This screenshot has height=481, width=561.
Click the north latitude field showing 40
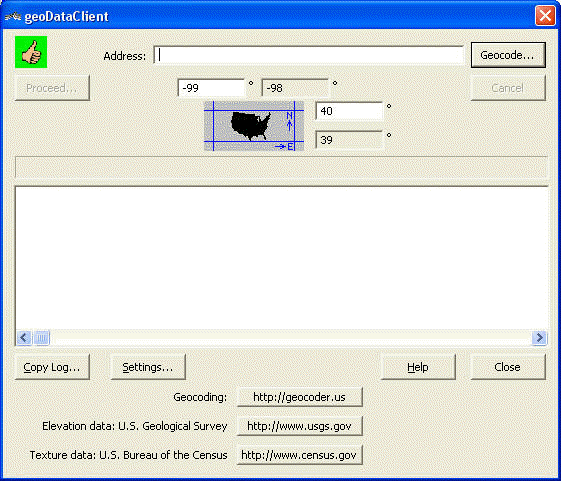tap(349, 111)
